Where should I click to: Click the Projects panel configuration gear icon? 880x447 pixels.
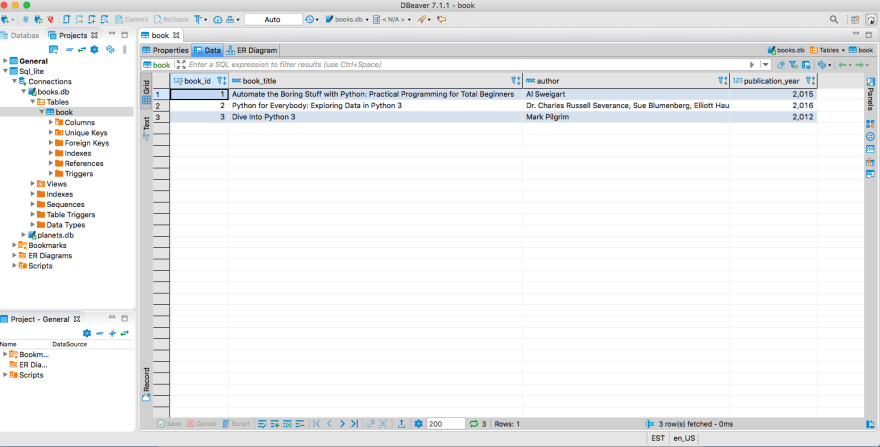94,49
